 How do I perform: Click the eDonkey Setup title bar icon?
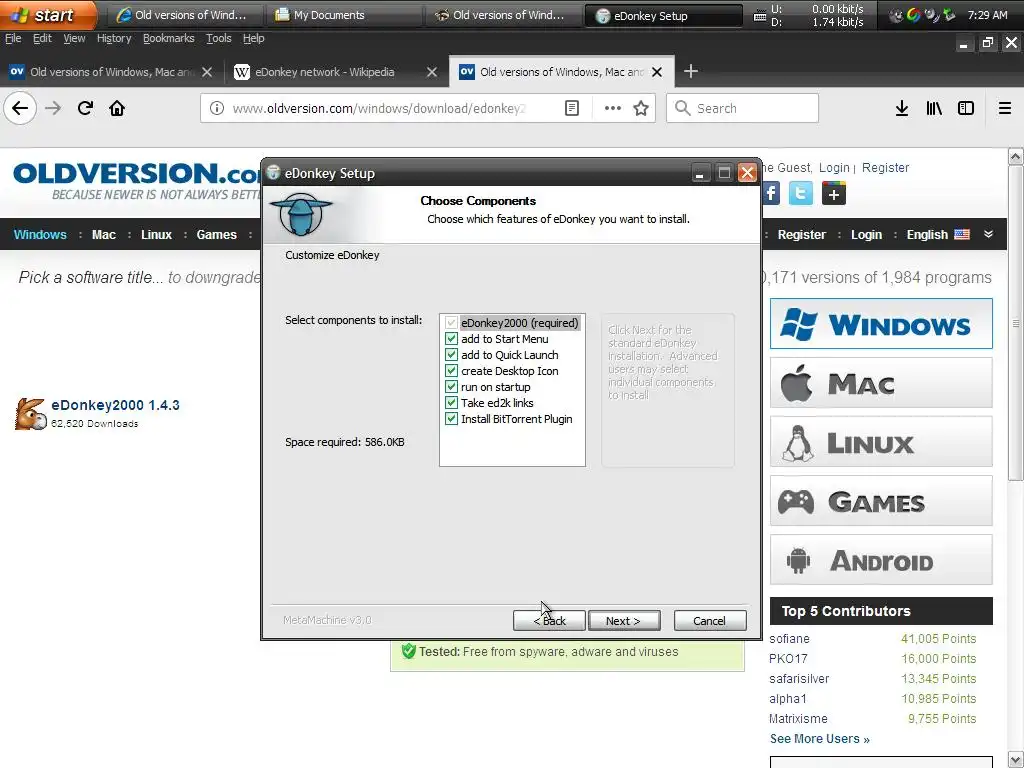pyautogui.click(x=274, y=173)
